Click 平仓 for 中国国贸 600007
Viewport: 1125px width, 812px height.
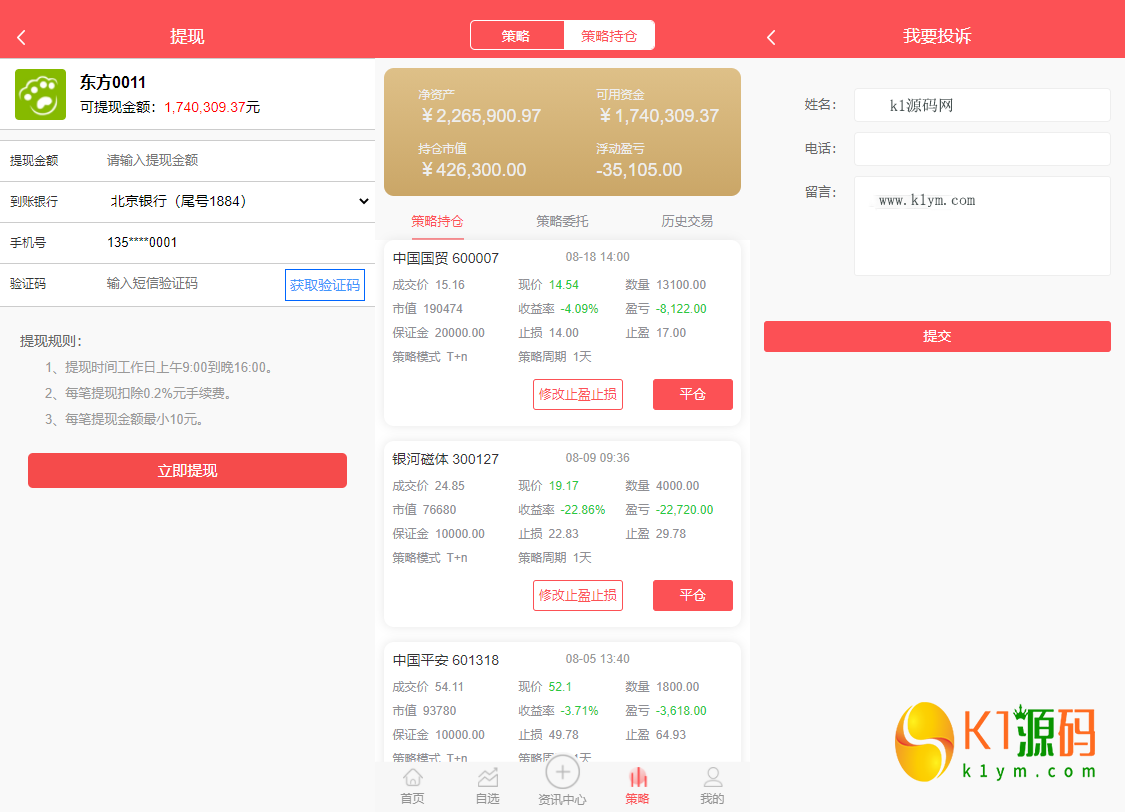click(692, 395)
